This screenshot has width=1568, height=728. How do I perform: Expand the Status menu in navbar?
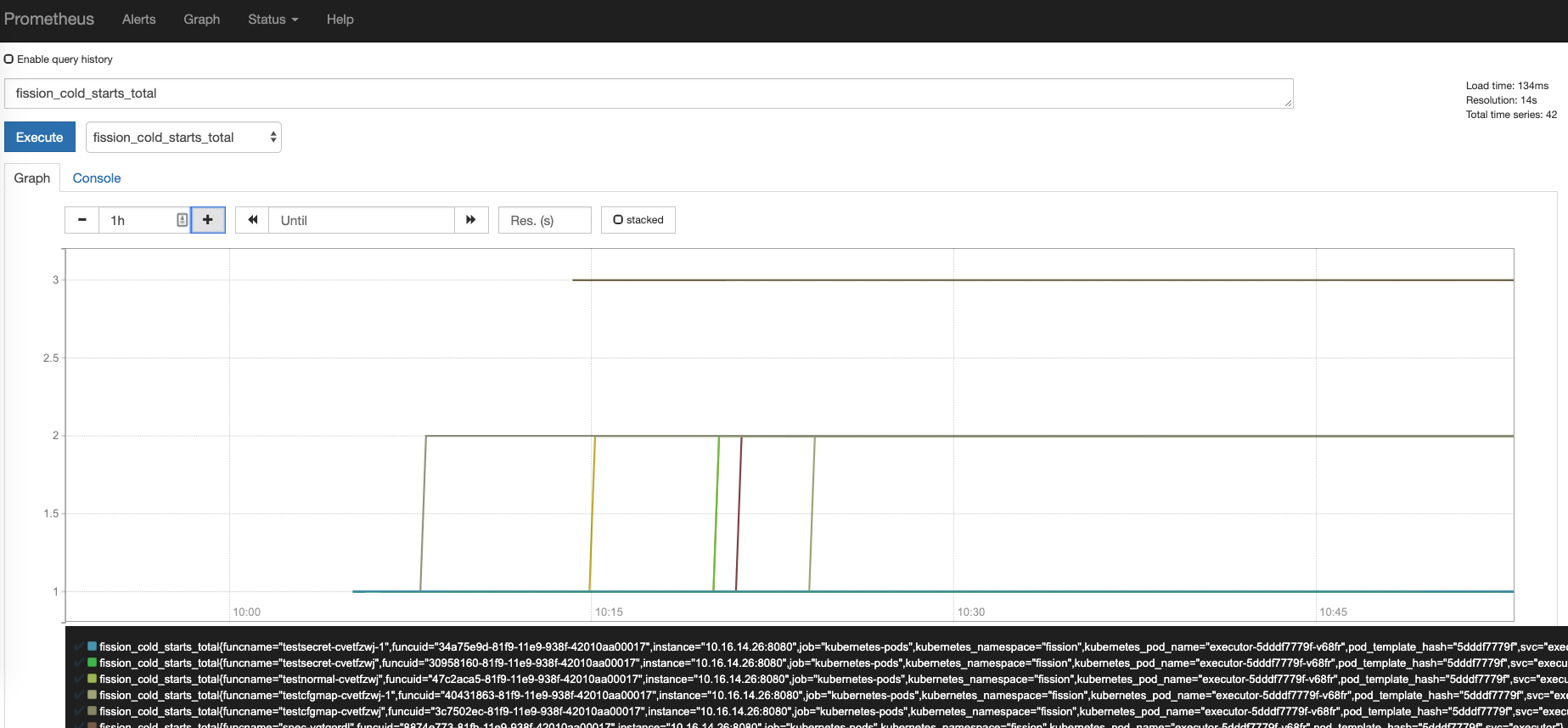273,20
